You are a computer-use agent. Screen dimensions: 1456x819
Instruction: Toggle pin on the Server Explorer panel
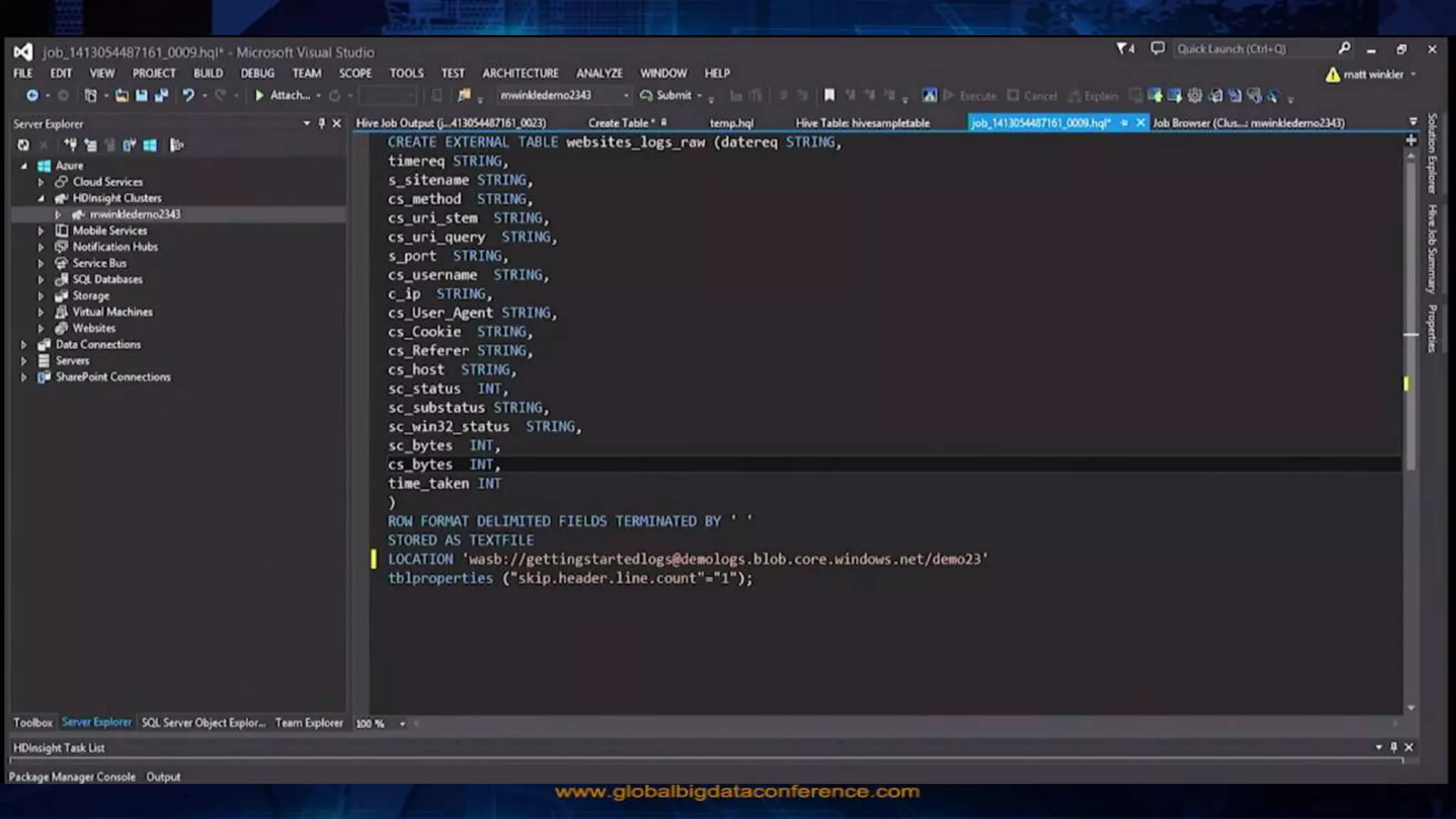(321, 123)
